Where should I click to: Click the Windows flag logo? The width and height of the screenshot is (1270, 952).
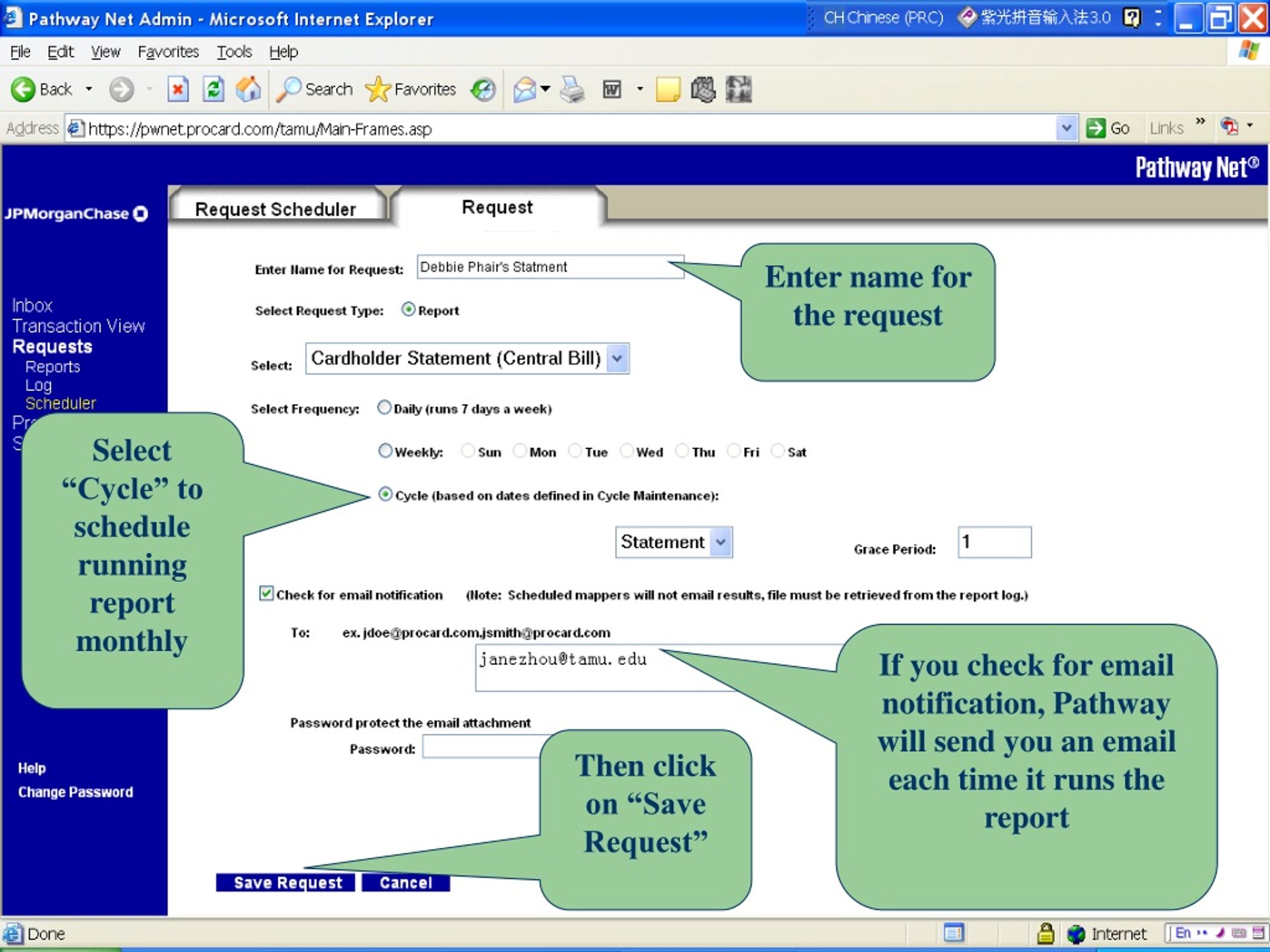click(1249, 51)
